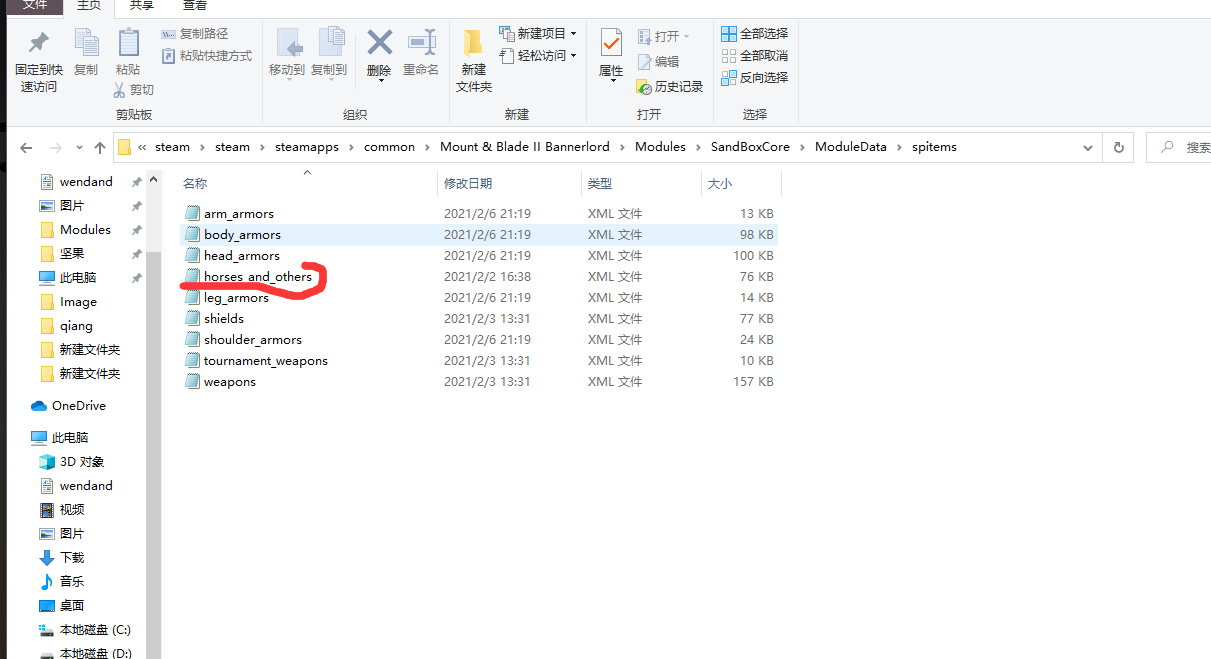Expand the address bar history dropdown

pos(1088,147)
